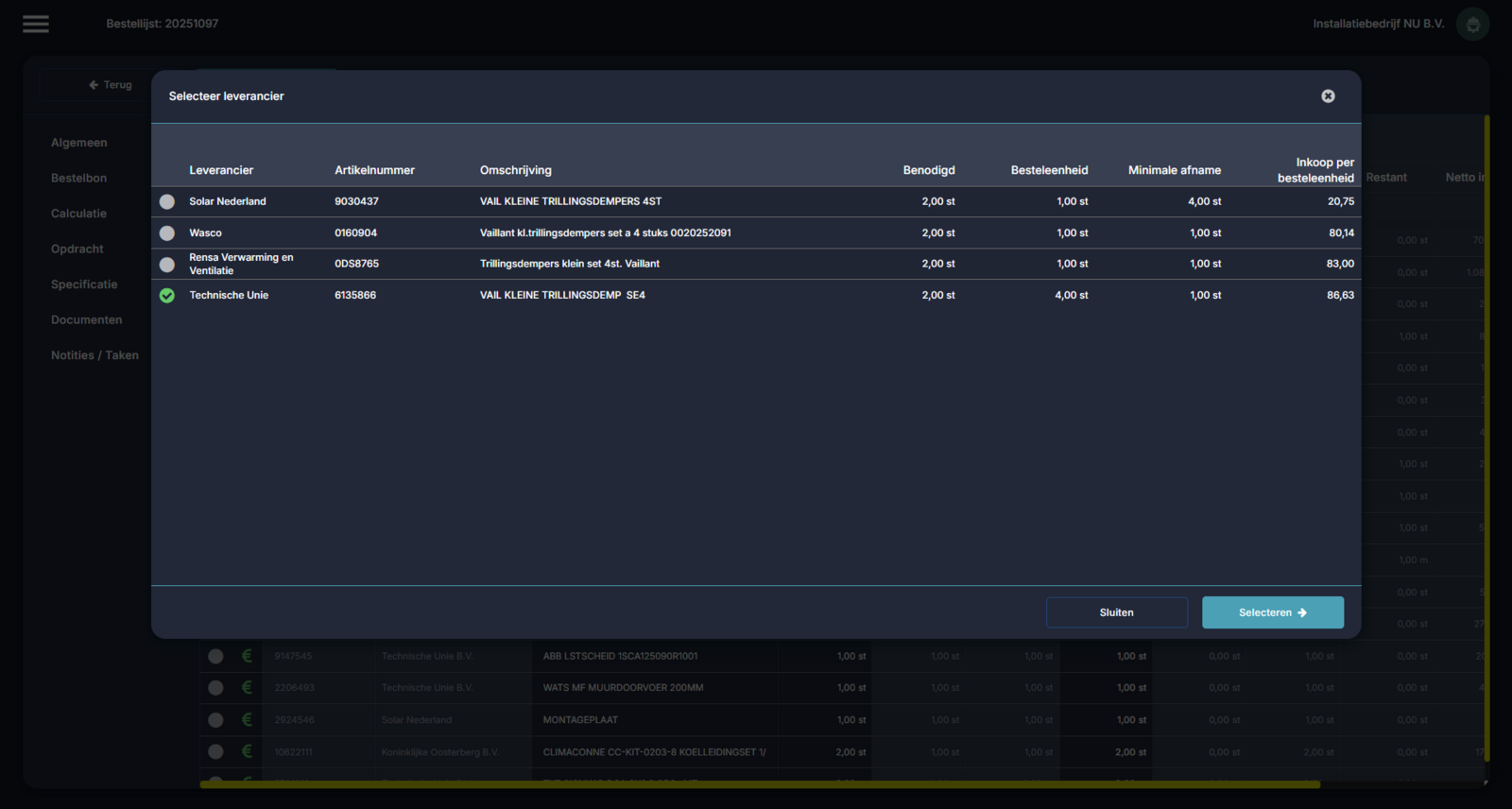Click the 4,00 st order unit for Technische Unie
This screenshot has height=809, width=1512.
click(x=1072, y=295)
